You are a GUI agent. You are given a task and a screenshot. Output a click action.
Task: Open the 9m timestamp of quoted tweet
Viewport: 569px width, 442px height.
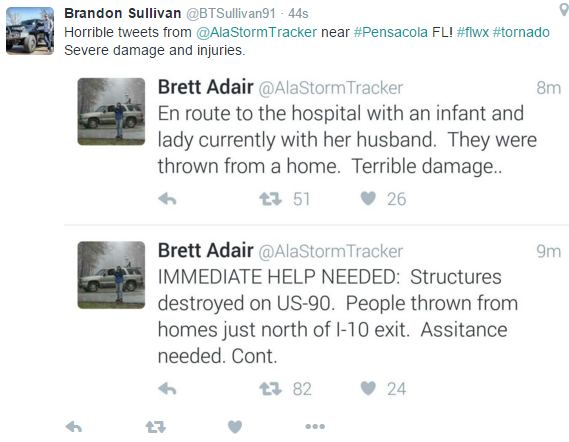coord(548,251)
